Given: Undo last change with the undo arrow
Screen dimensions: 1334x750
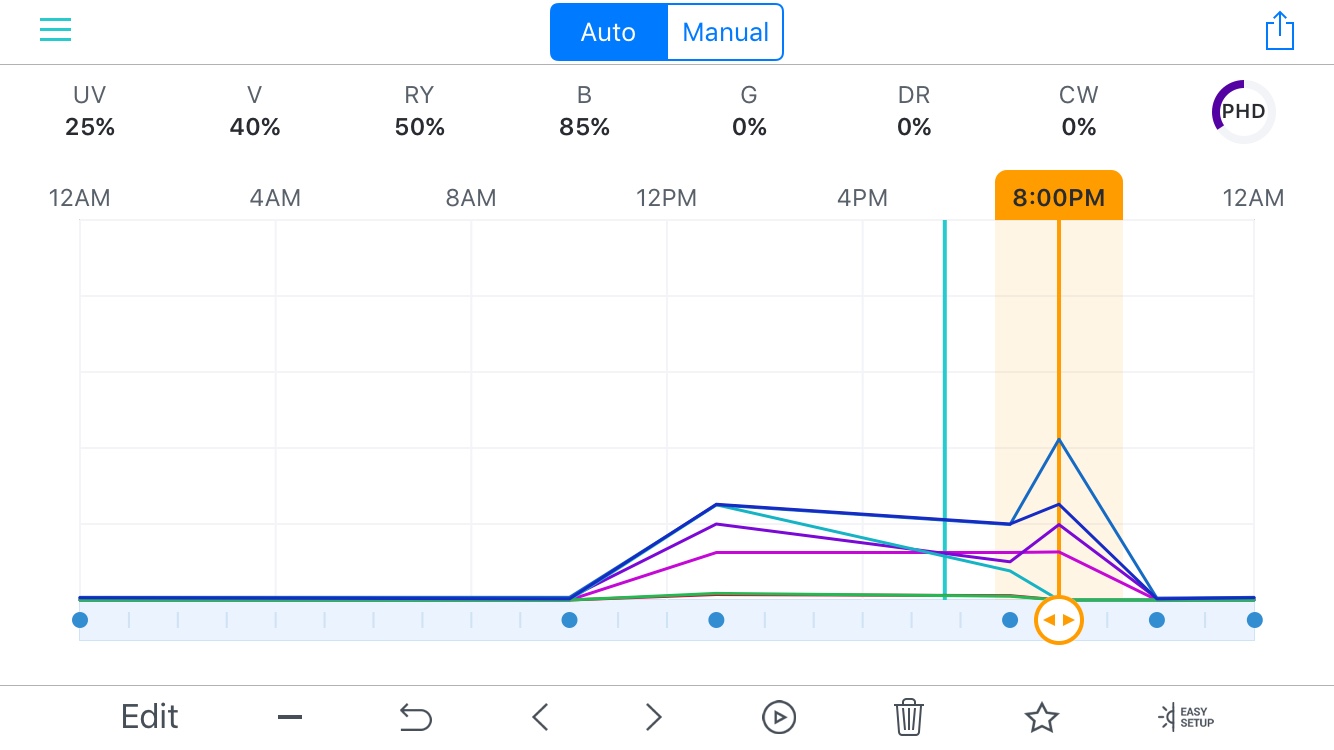Looking at the screenshot, I should coord(415,717).
